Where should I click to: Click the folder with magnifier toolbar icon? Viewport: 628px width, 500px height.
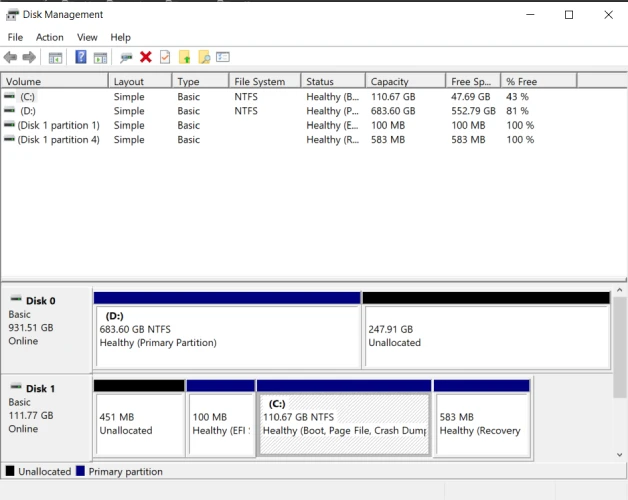204,58
